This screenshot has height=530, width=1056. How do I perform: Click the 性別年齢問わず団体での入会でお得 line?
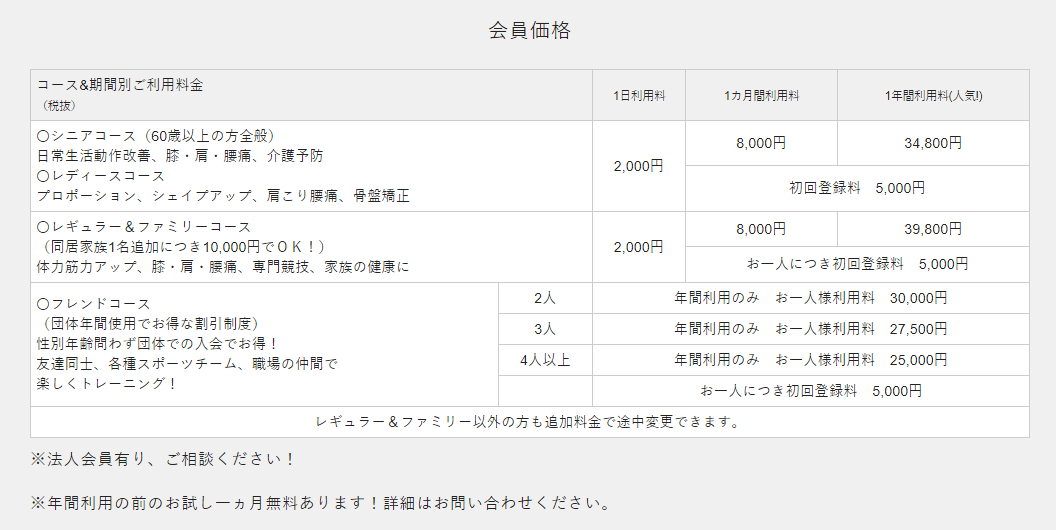coord(158,343)
